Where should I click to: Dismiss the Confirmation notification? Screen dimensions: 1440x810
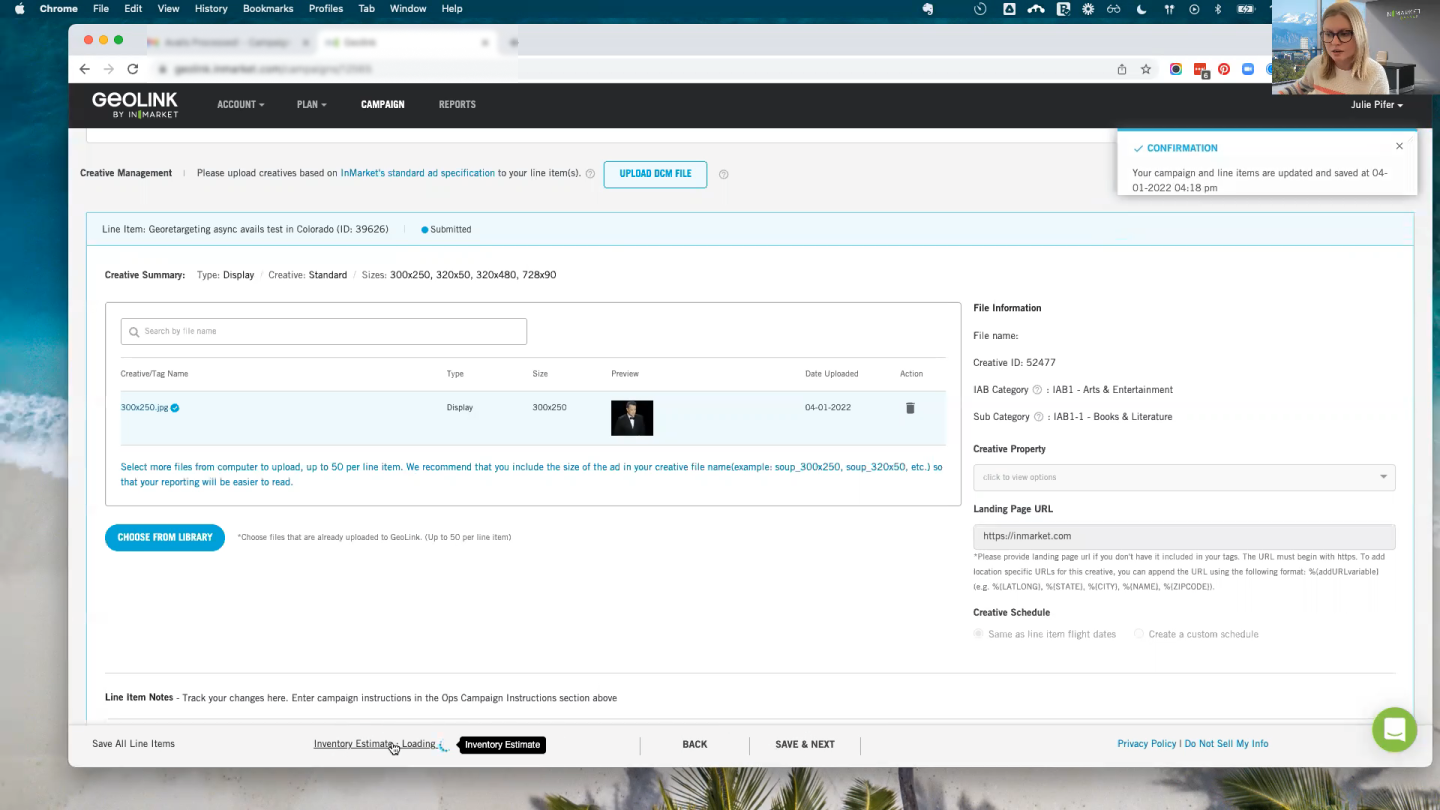point(1399,146)
